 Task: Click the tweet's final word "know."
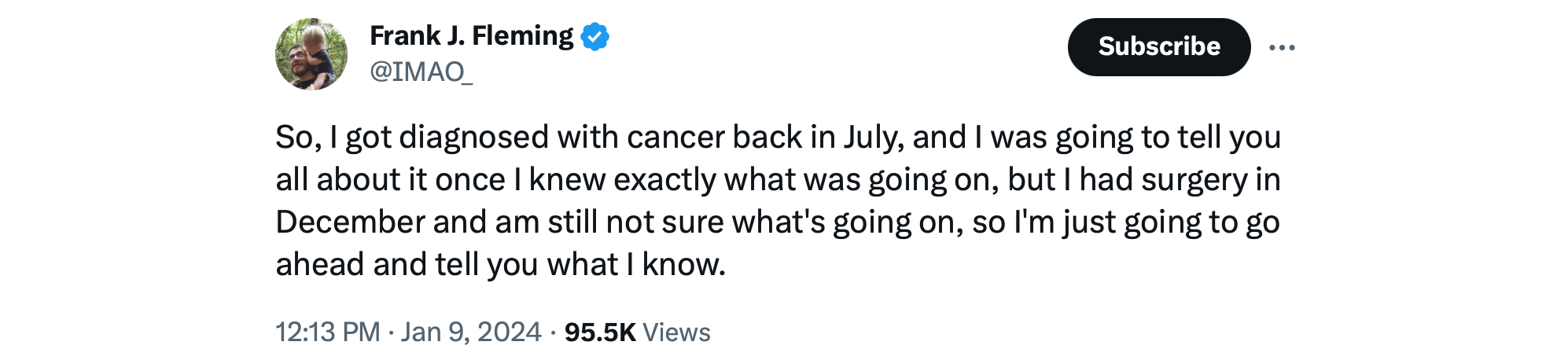(x=683, y=265)
